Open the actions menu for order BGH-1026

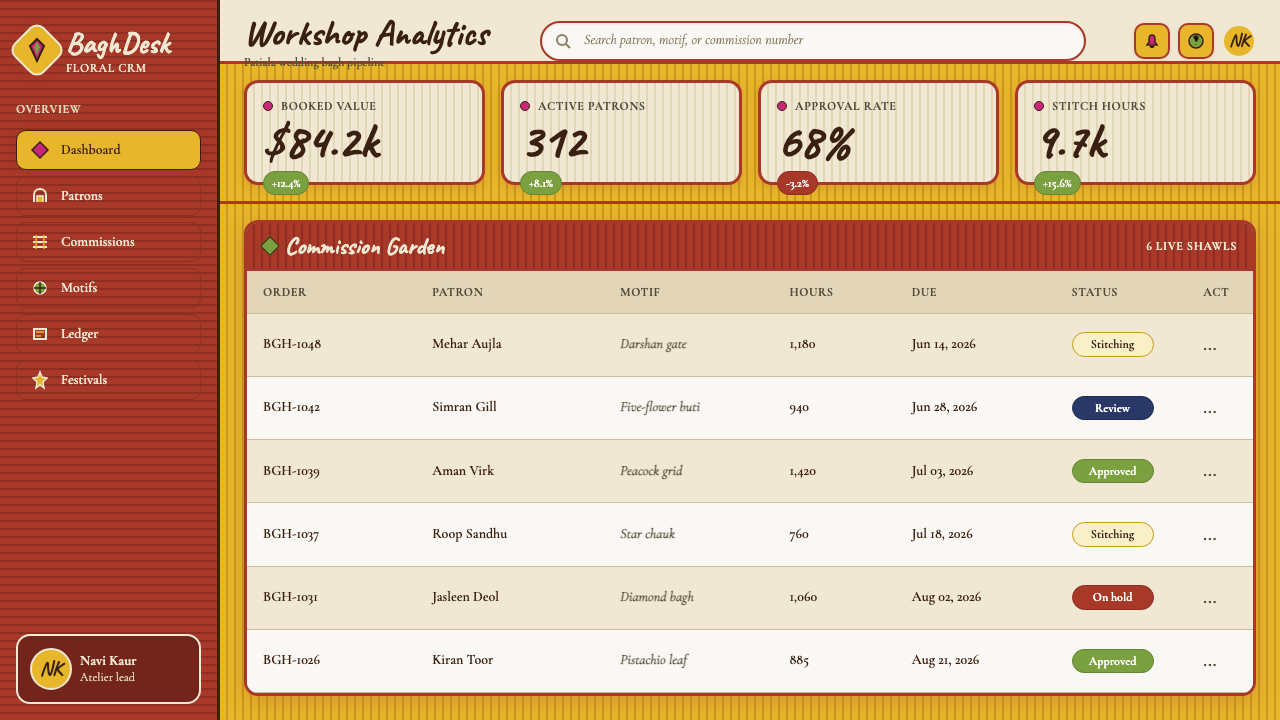[x=1210, y=661]
